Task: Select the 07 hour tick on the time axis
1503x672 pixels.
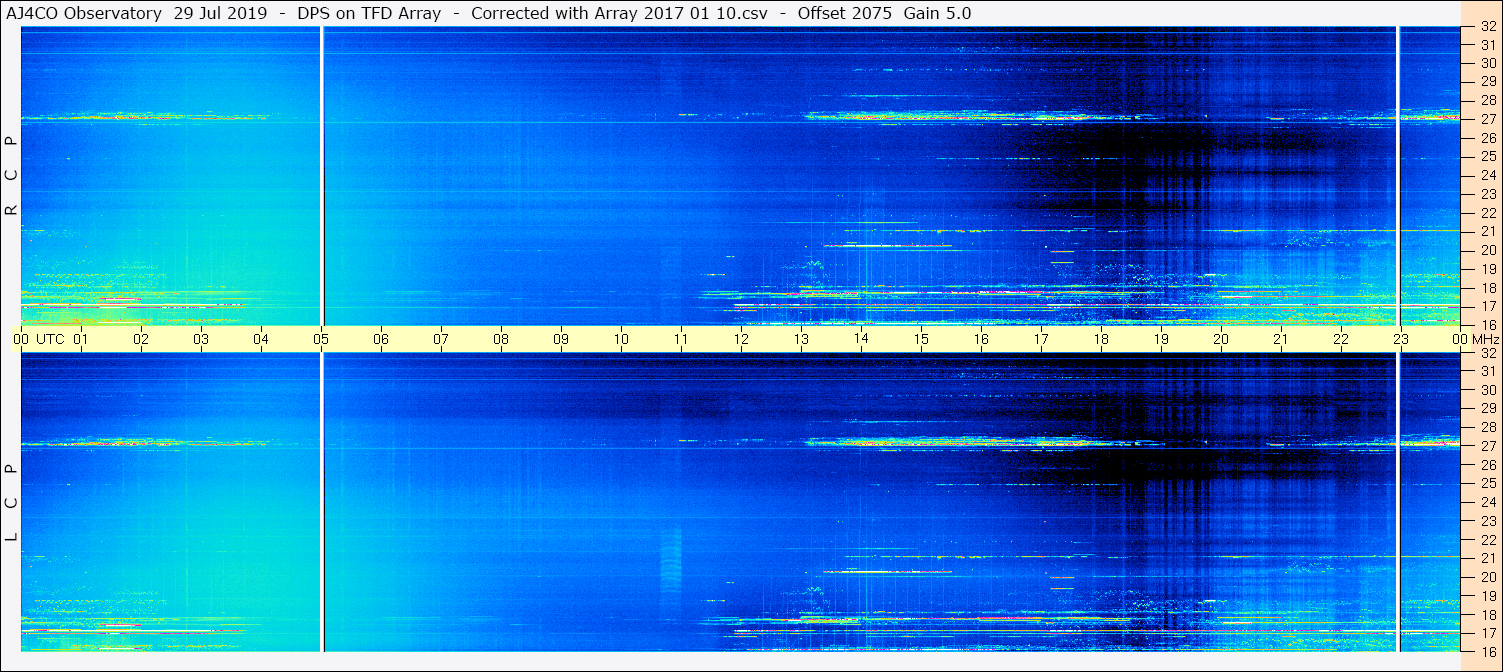Action: click(441, 339)
